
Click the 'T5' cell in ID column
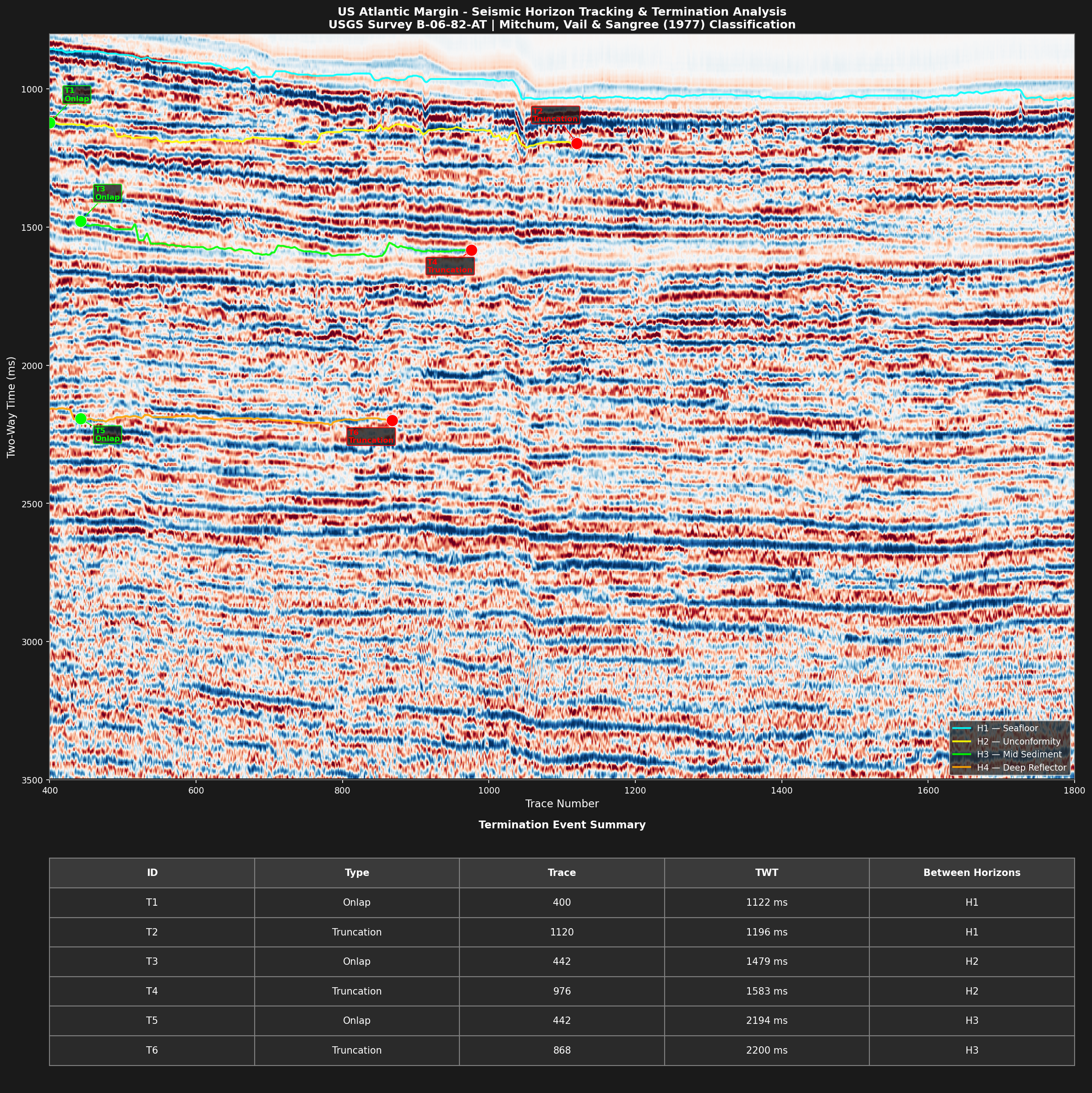(152, 1021)
